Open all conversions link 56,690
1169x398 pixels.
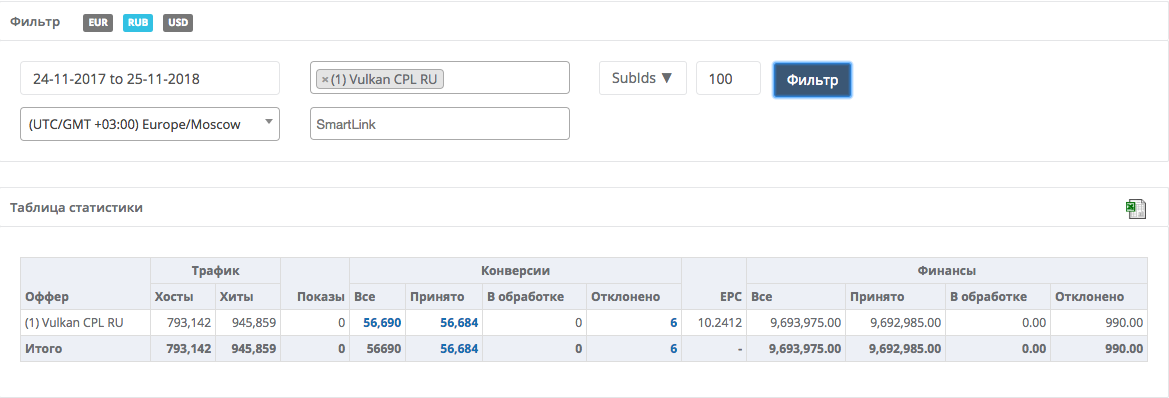point(382,323)
